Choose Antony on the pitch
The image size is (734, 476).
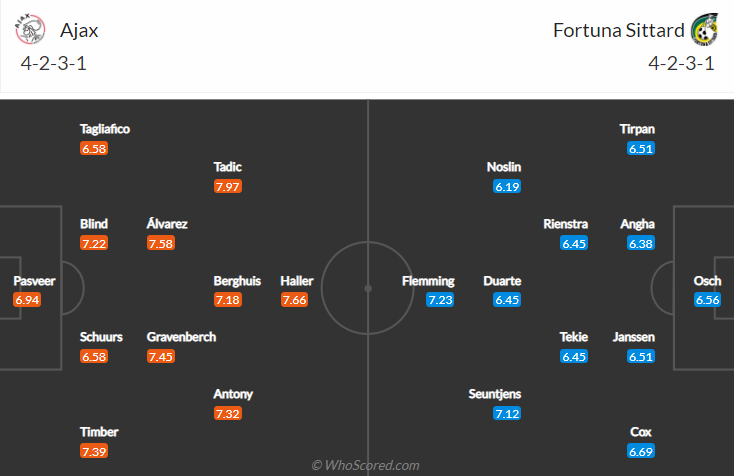(233, 394)
